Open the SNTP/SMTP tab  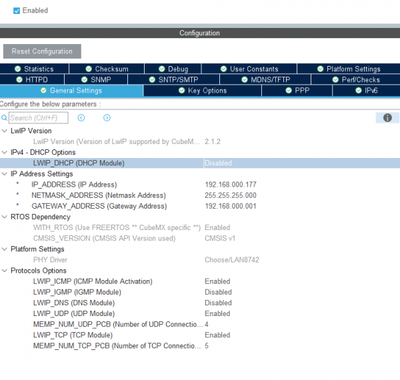pyautogui.click(x=173, y=80)
